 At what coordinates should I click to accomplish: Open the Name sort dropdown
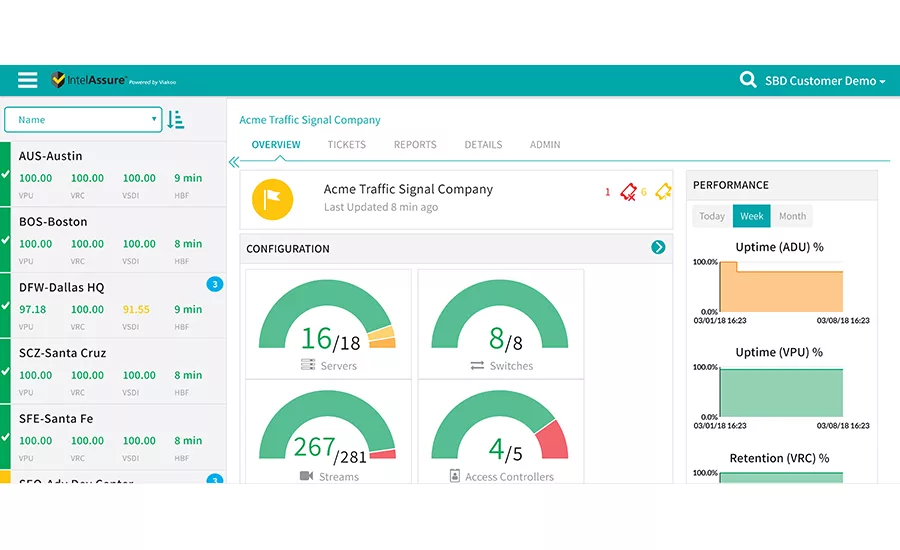click(x=83, y=119)
